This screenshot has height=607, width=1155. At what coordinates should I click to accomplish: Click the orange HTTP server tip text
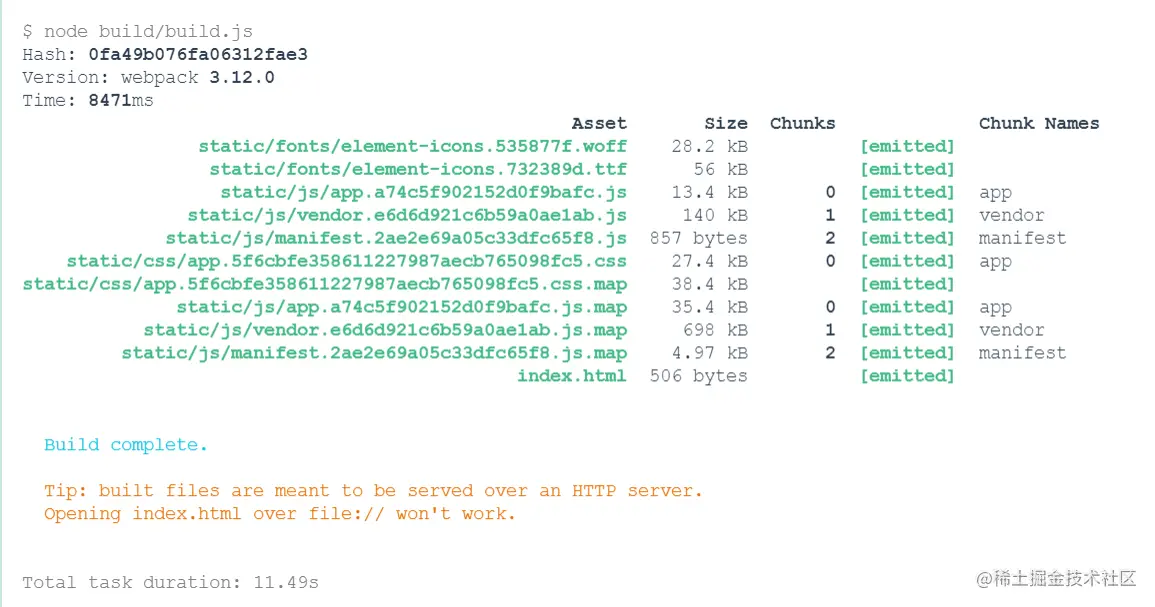(373, 492)
